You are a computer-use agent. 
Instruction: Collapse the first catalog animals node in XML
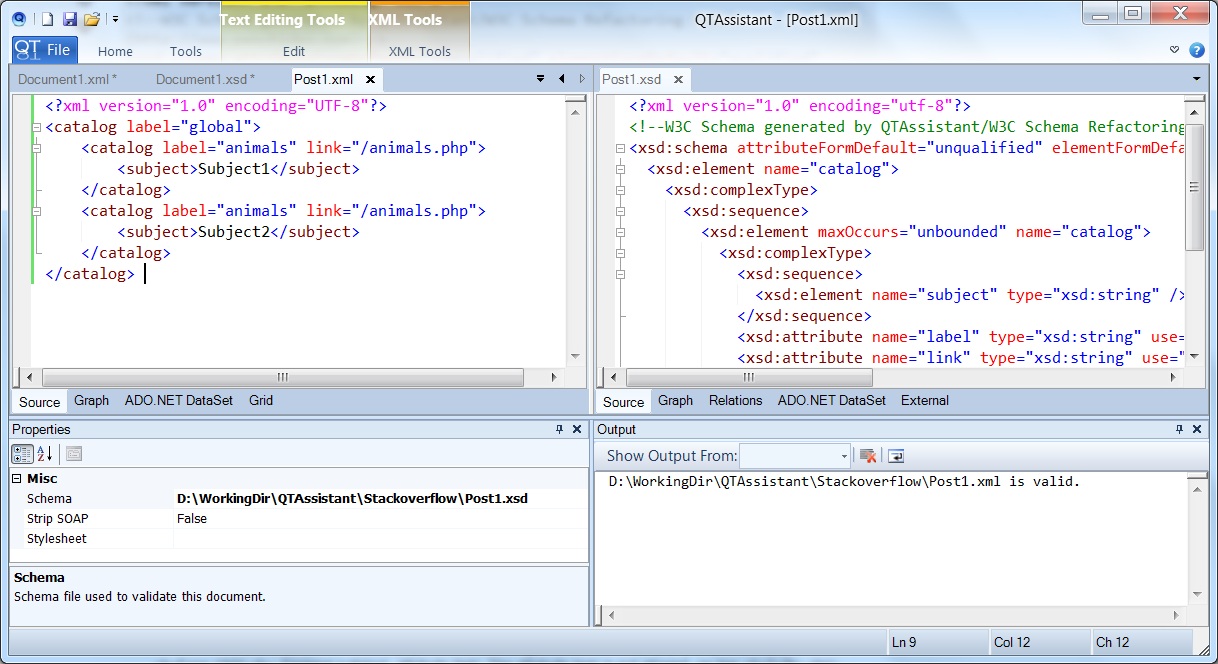click(36, 148)
